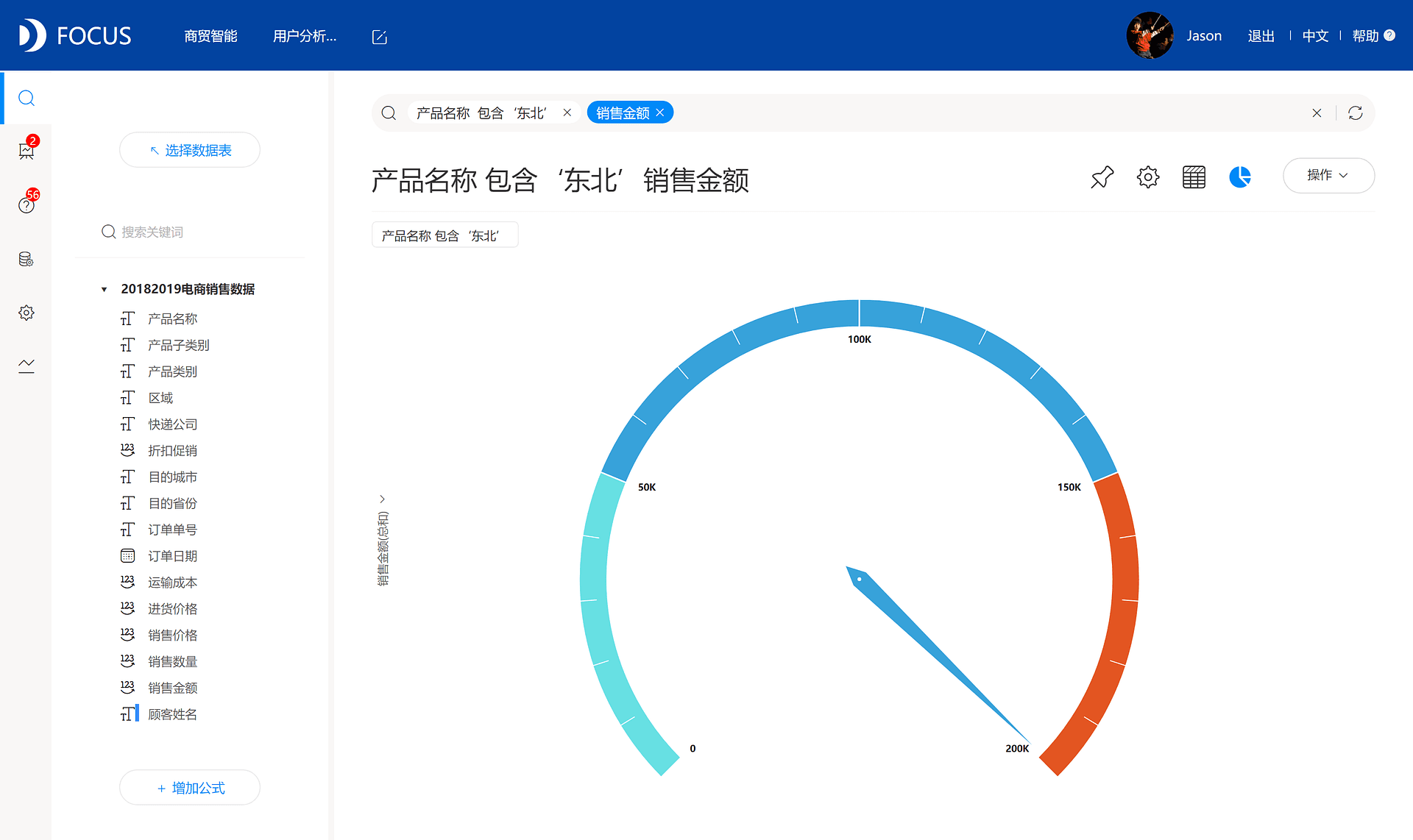Click the Jason username
Image resolution: width=1413 pixels, height=840 pixels.
click(1204, 36)
